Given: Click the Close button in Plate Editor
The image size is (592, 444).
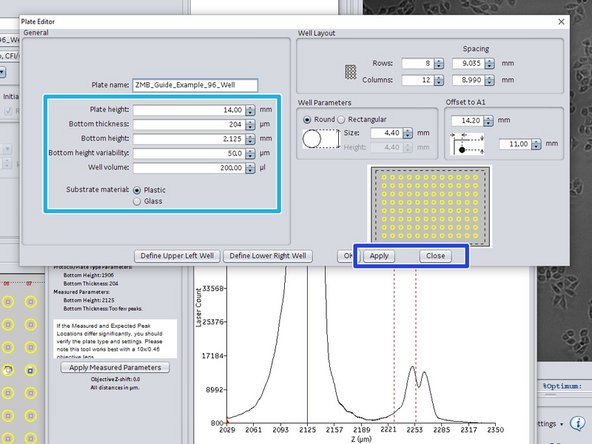Looking at the screenshot, I should coord(435,256).
